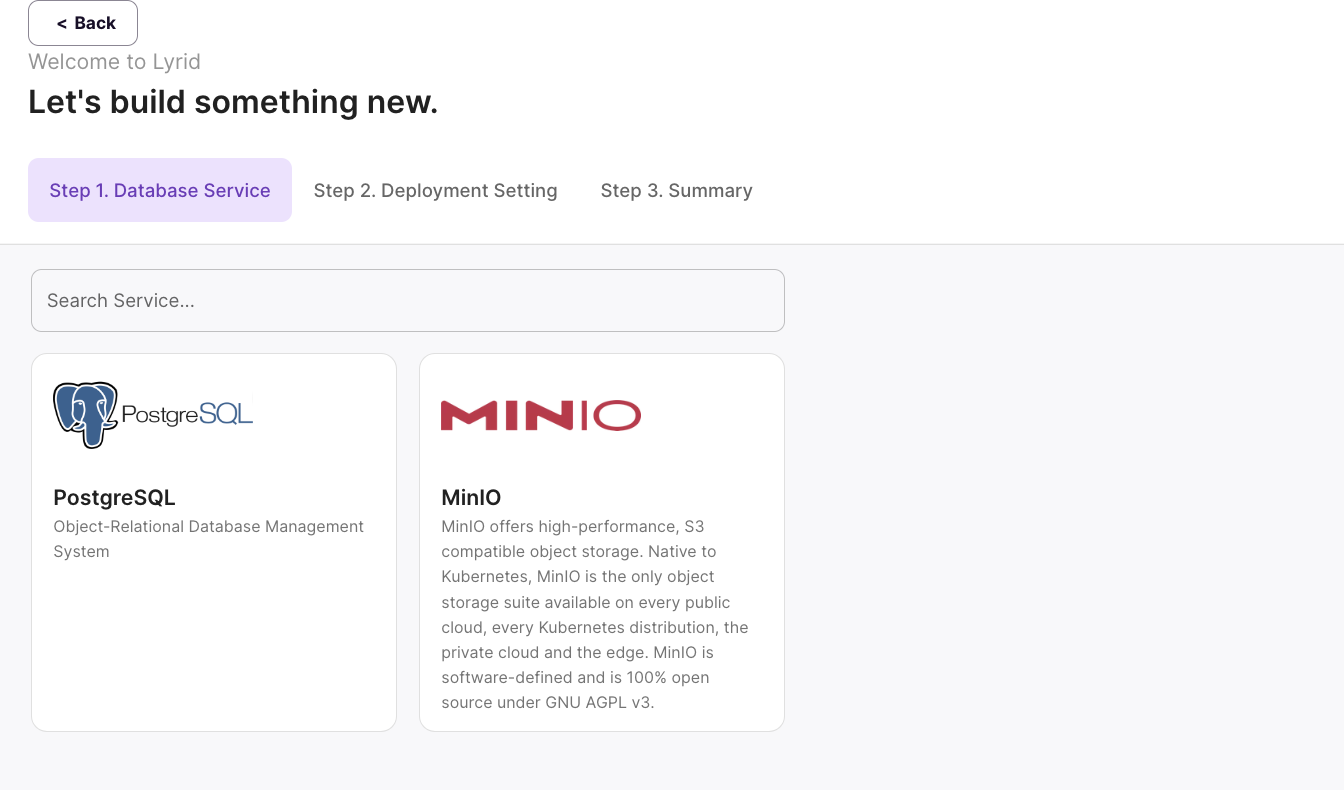Go back using the Back button
Image resolution: width=1344 pixels, height=790 pixels.
point(83,23)
